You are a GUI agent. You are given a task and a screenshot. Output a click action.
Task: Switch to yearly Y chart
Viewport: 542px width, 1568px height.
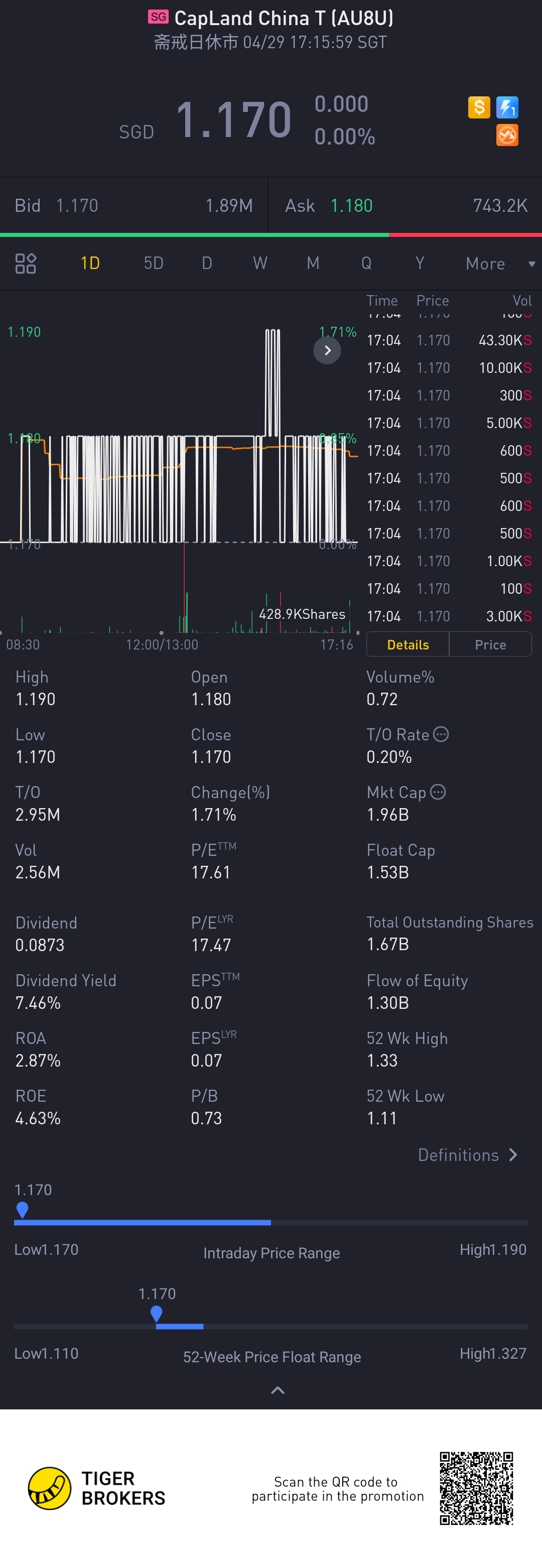point(420,263)
